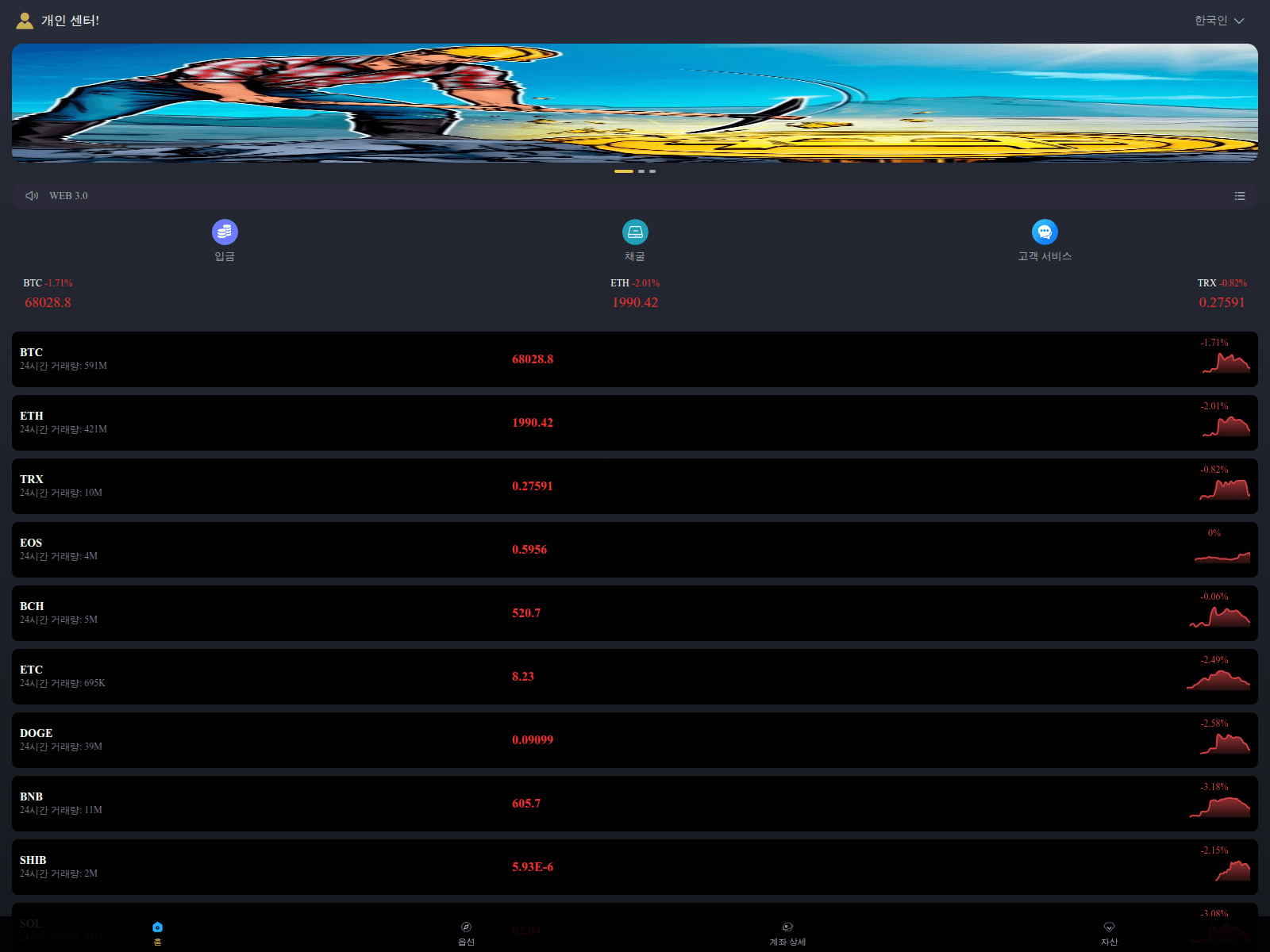
Task: Click ETC price 8.23
Action: click(523, 677)
